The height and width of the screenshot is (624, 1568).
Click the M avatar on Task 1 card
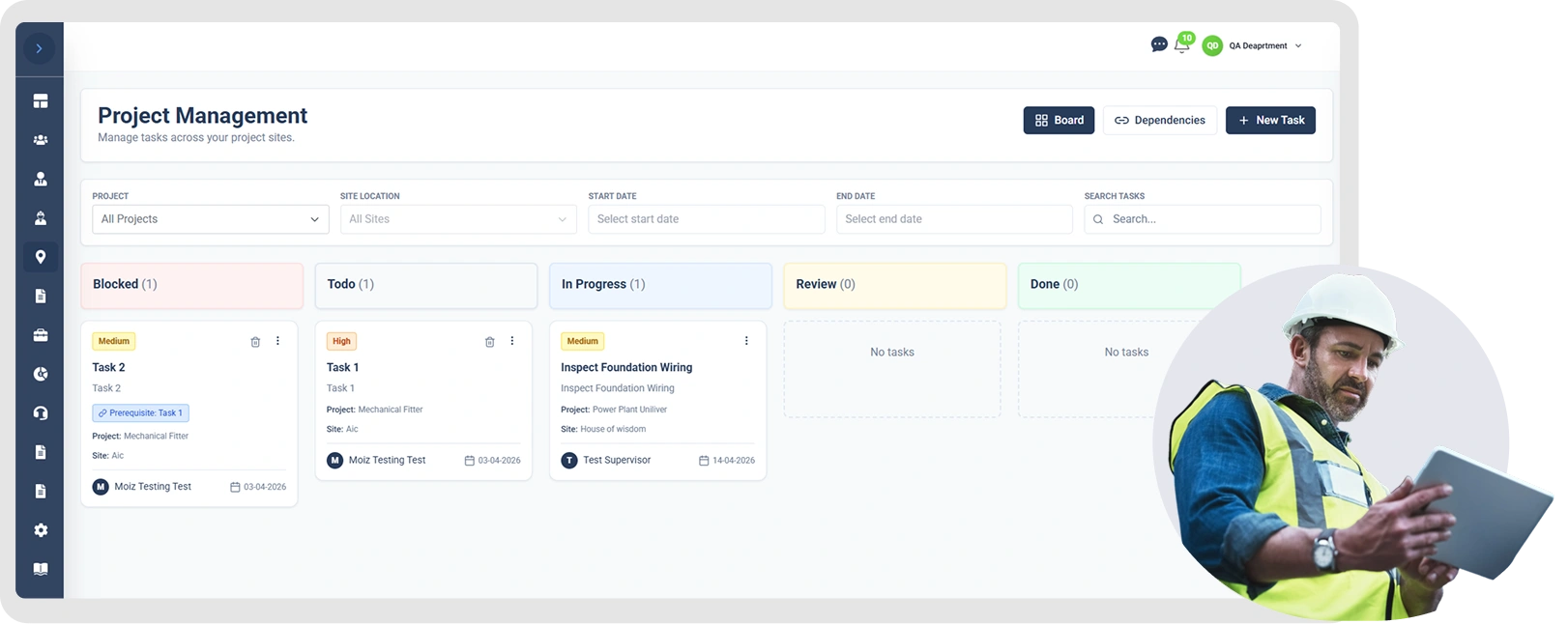point(334,461)
